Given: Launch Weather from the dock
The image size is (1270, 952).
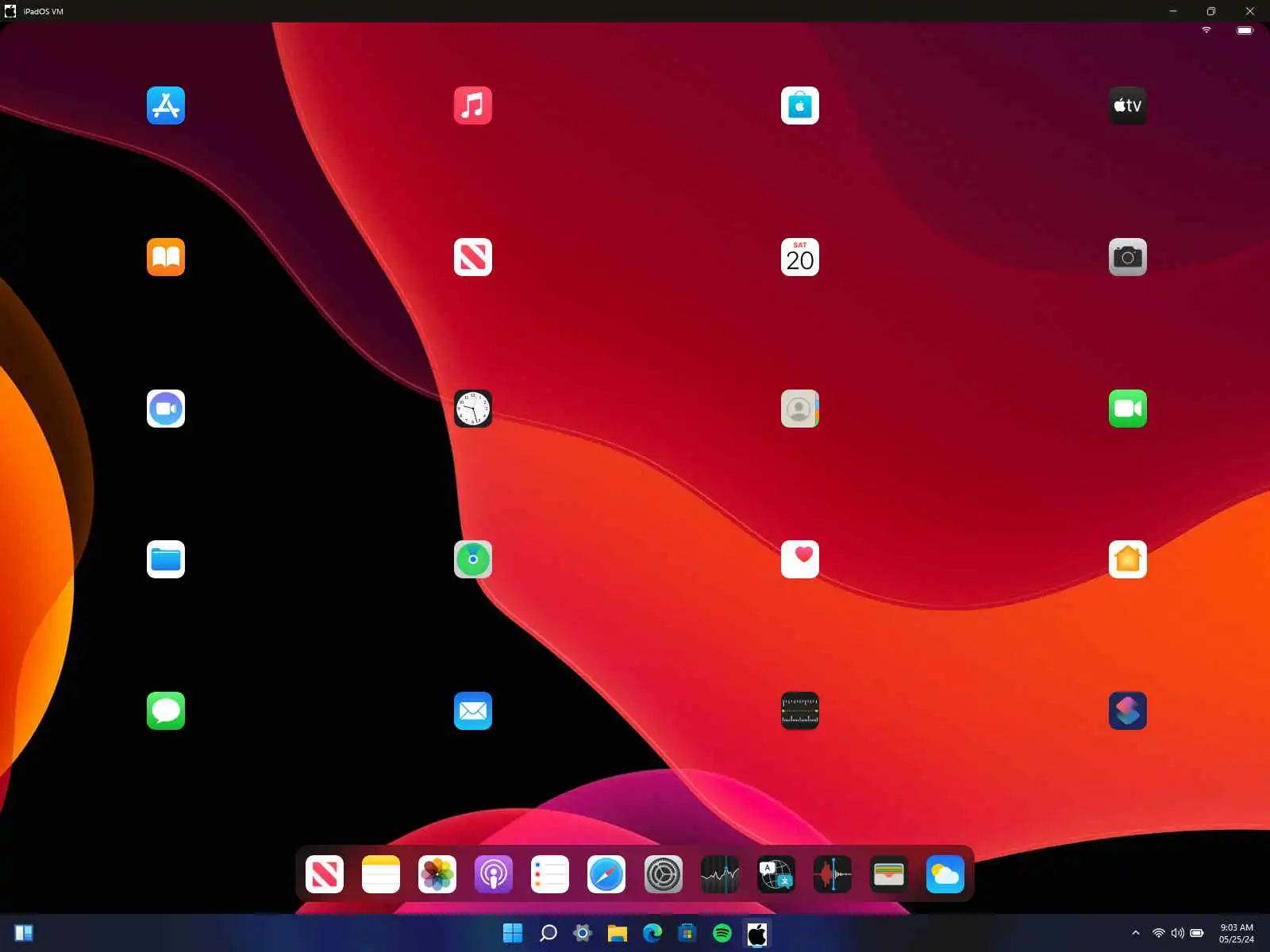Looking at the screenshot, I should (x=945, y=874).
